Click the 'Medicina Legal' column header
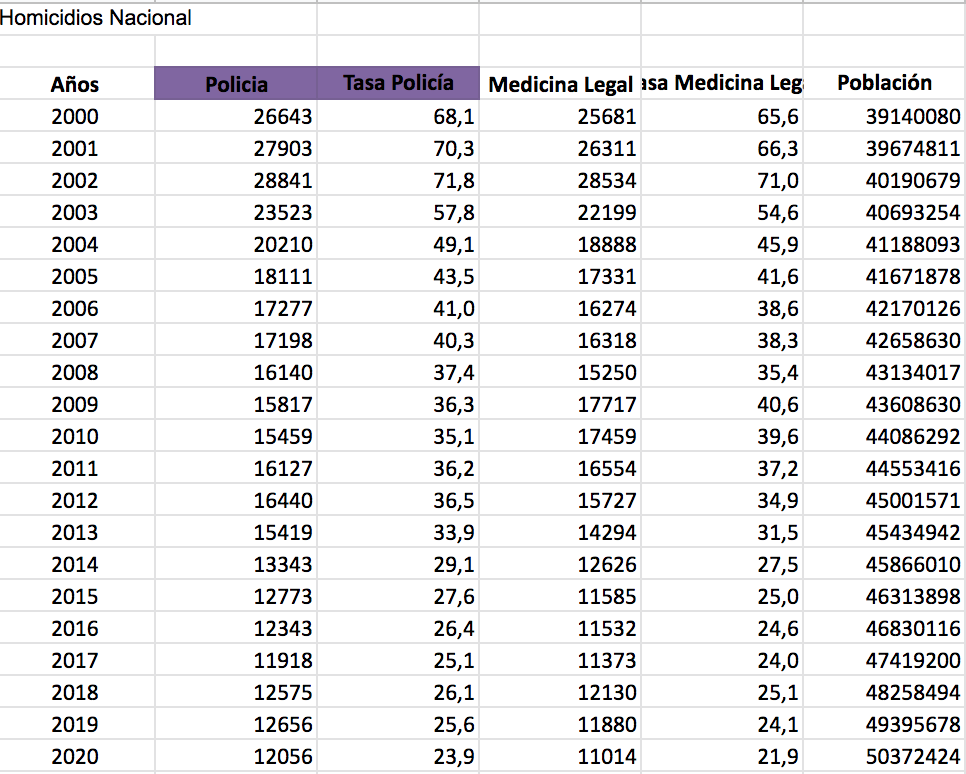 point(561,84)
